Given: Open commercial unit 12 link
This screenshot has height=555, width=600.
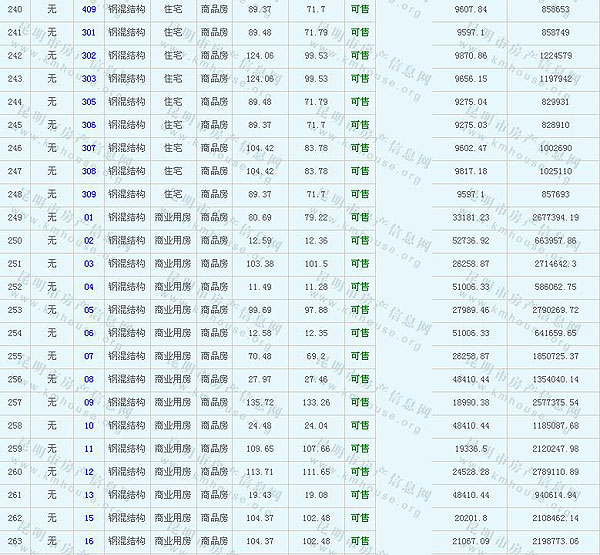Looking at the screenshot, I should point(88,472).
